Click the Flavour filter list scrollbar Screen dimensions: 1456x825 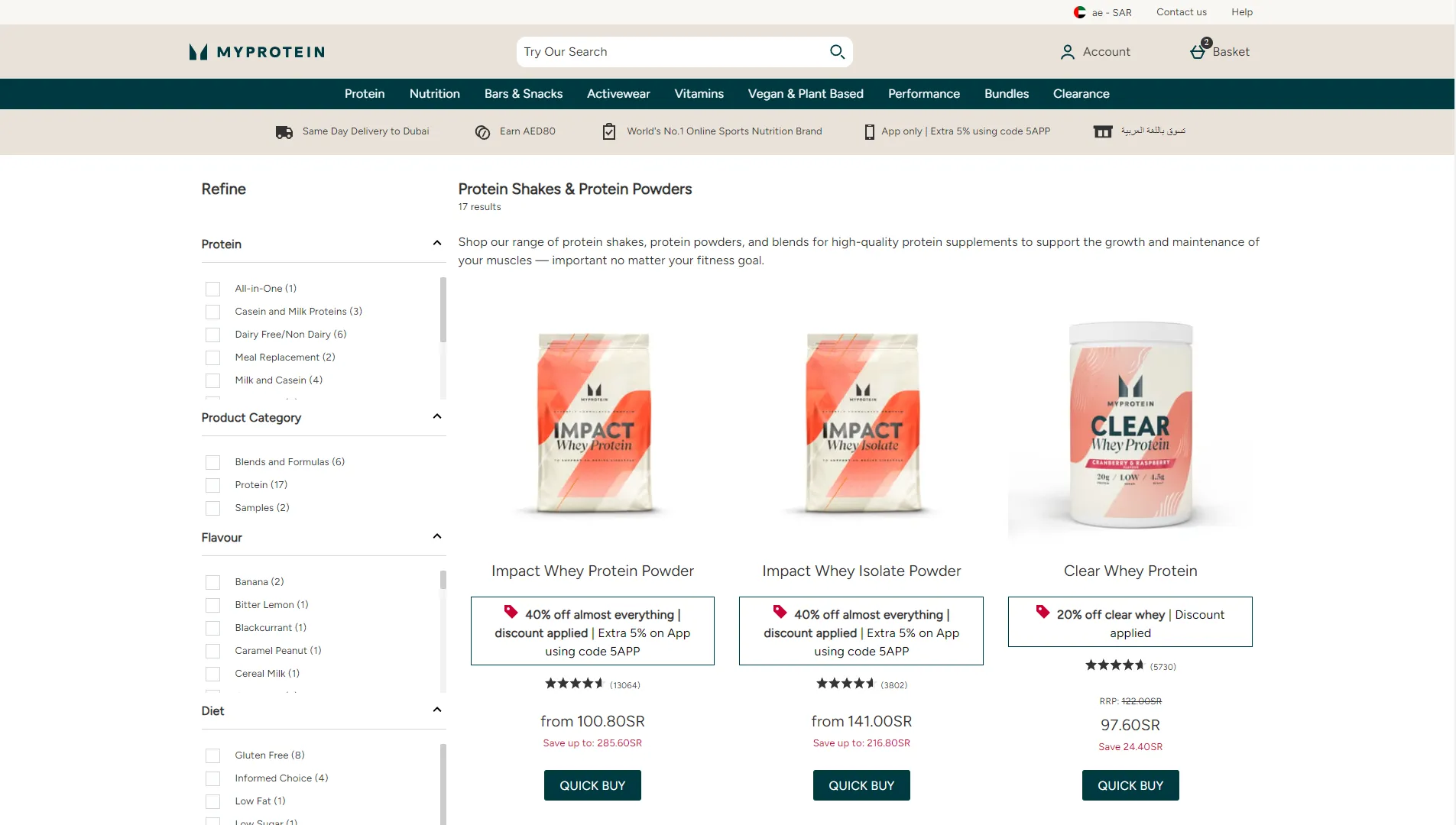coord(443,580)
